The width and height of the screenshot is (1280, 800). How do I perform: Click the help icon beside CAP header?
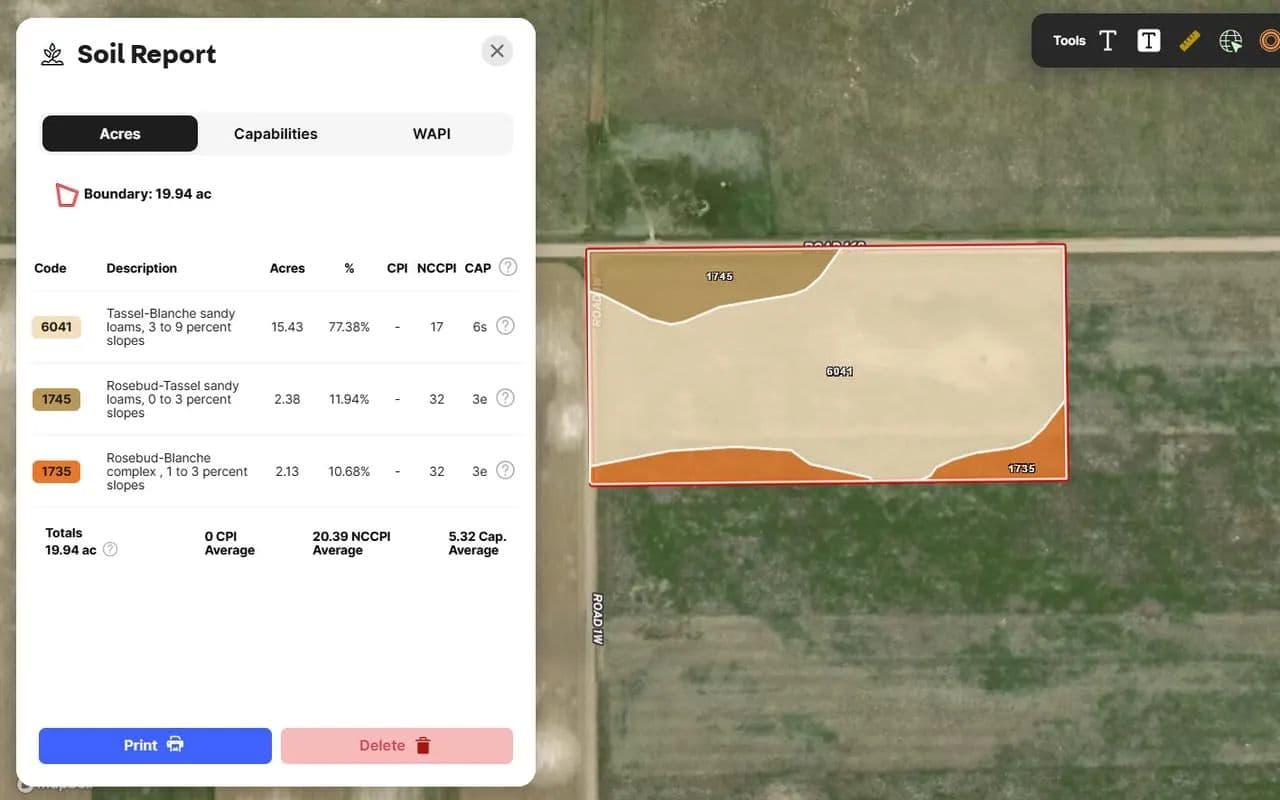508,267
